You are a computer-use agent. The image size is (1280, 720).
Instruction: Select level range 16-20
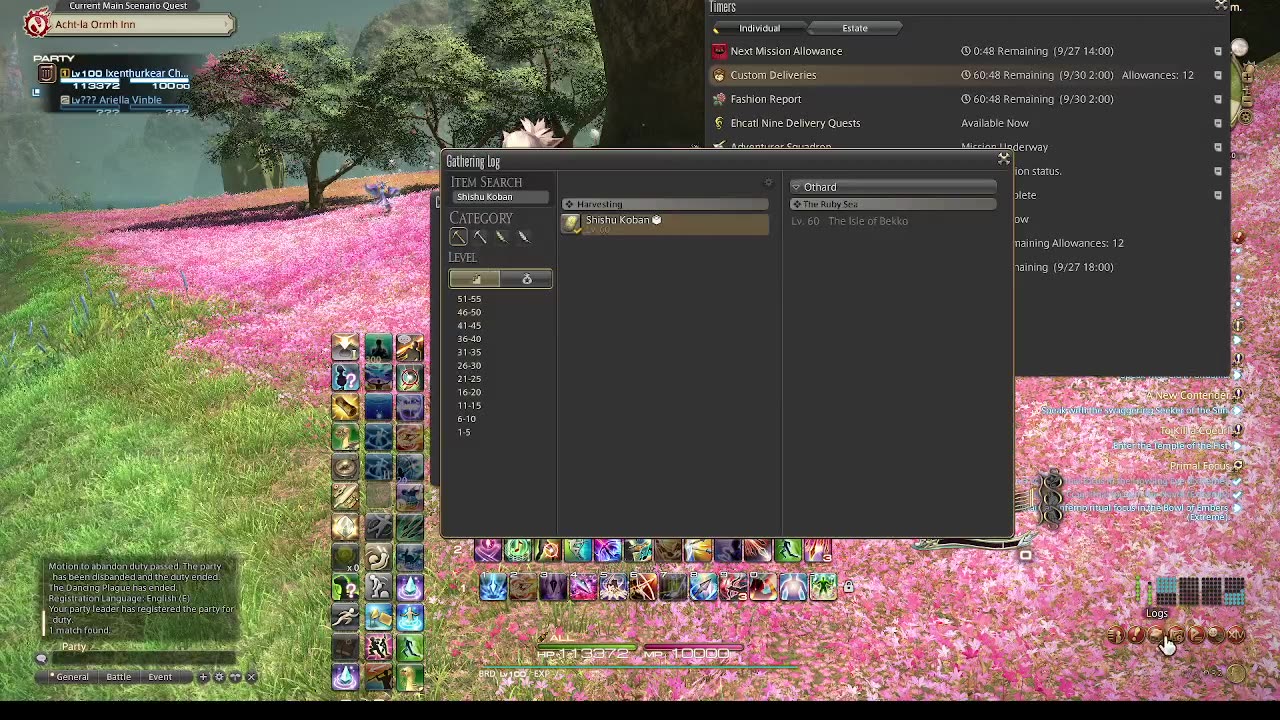coord(469,392)
